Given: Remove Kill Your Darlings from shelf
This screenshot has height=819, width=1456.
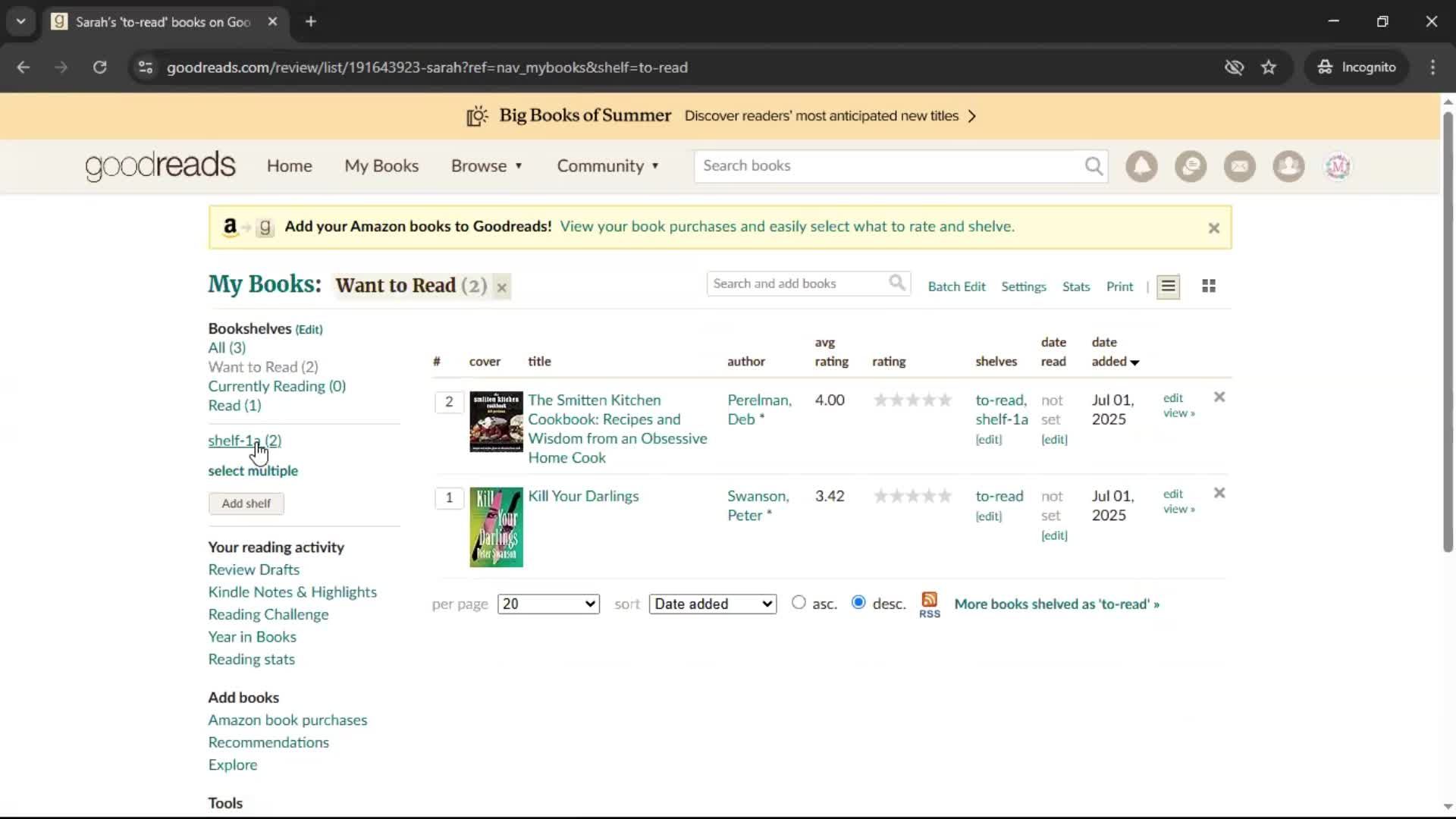Looking at the screenshot, I should tap(1219, 493).
